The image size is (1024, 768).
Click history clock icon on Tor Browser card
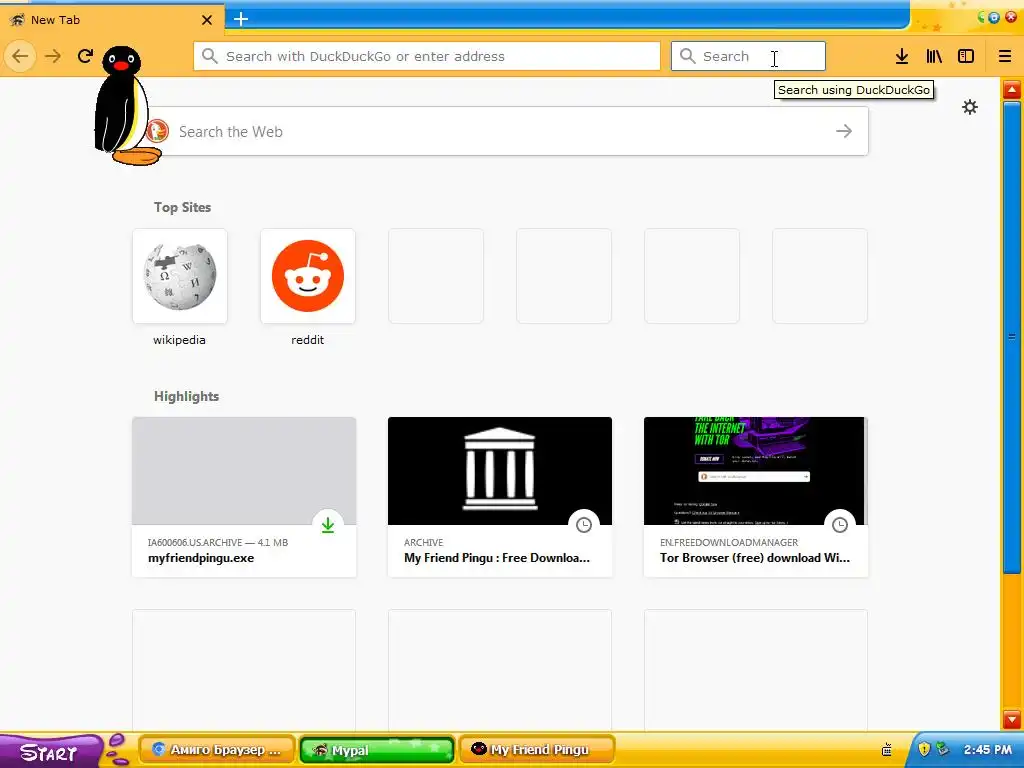(840, 525)
